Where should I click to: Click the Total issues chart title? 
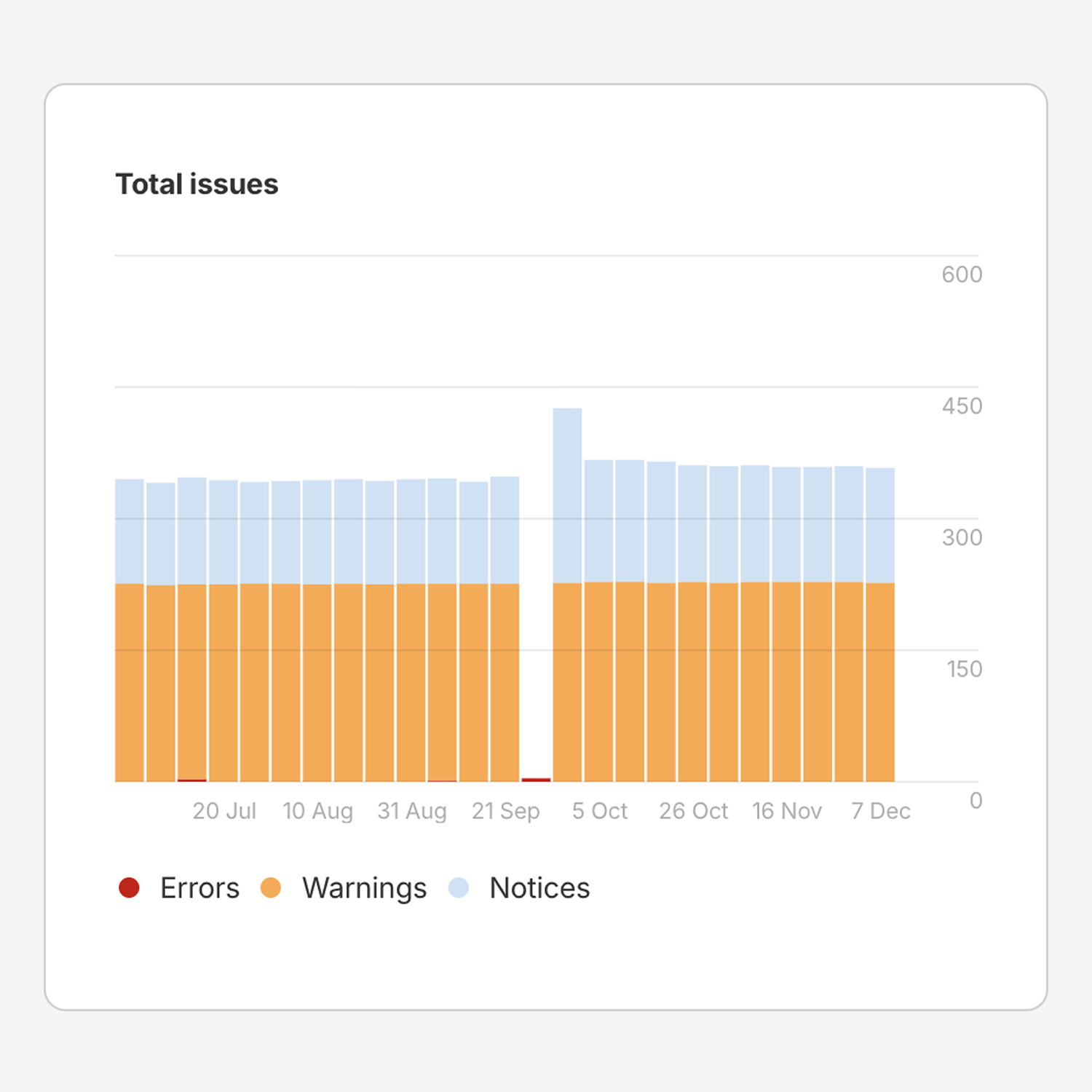tap(197, 184)
